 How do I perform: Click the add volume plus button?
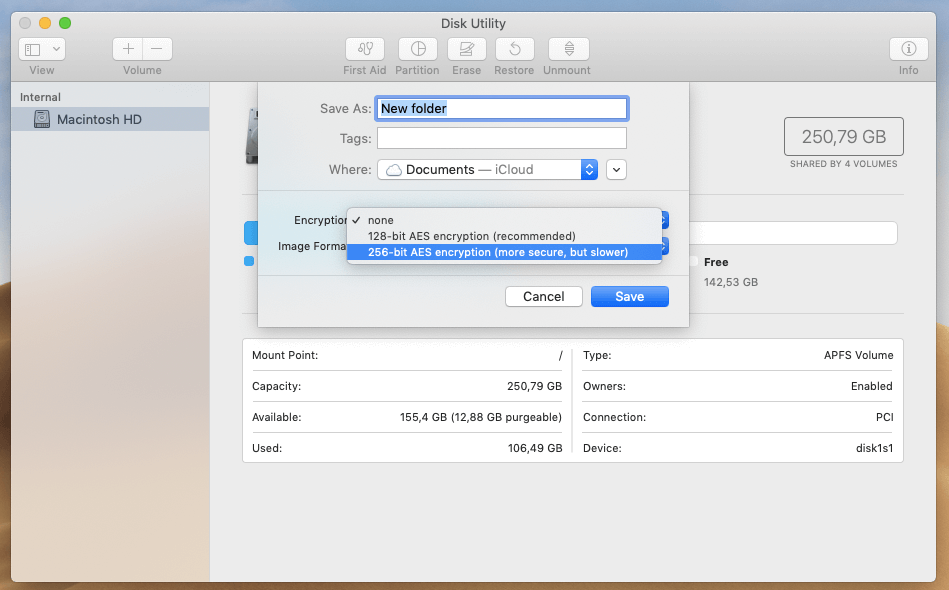click(x=128, y=49)
